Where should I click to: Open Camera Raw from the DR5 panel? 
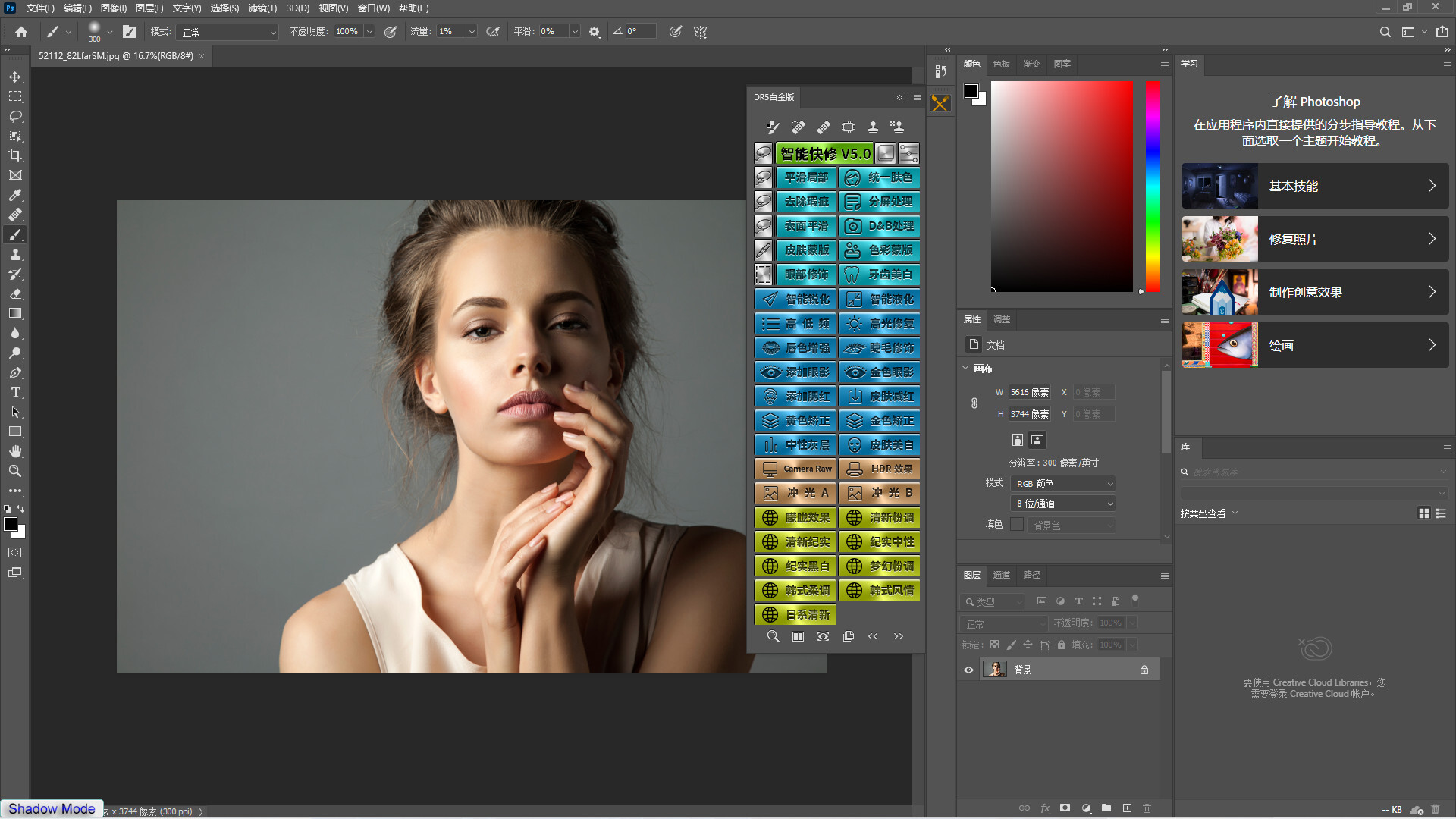pos(795,469)
